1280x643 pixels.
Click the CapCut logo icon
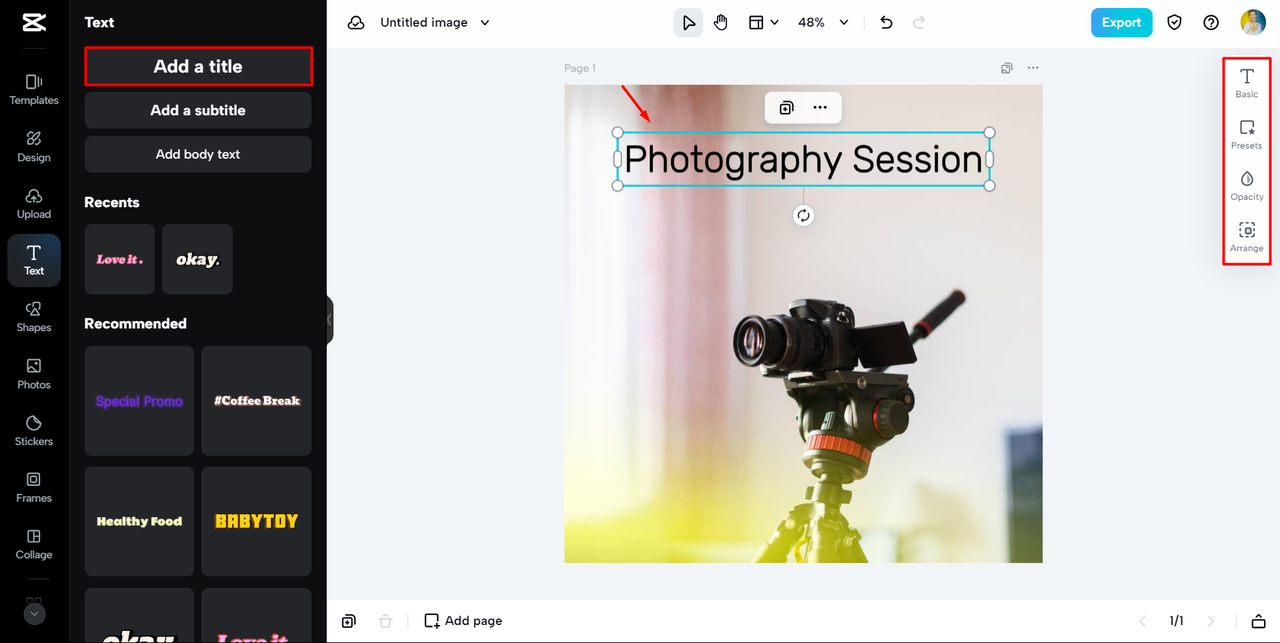[34, 23]
